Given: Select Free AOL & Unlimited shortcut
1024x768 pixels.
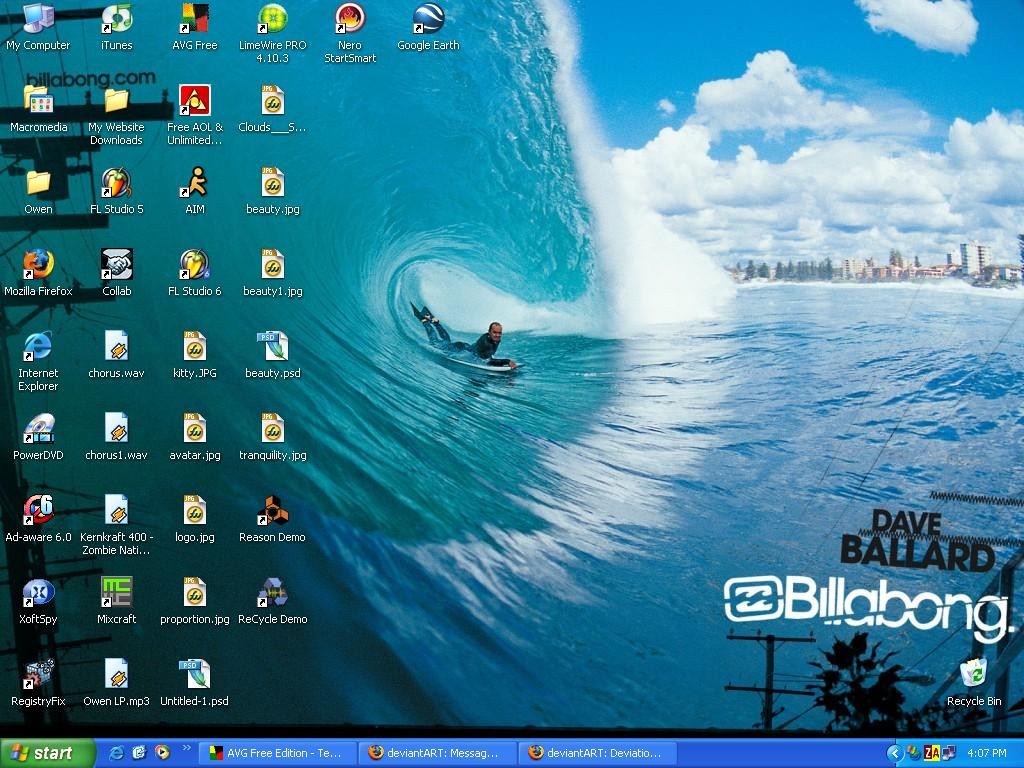Looking at the screenshot, I should (195, 116).
